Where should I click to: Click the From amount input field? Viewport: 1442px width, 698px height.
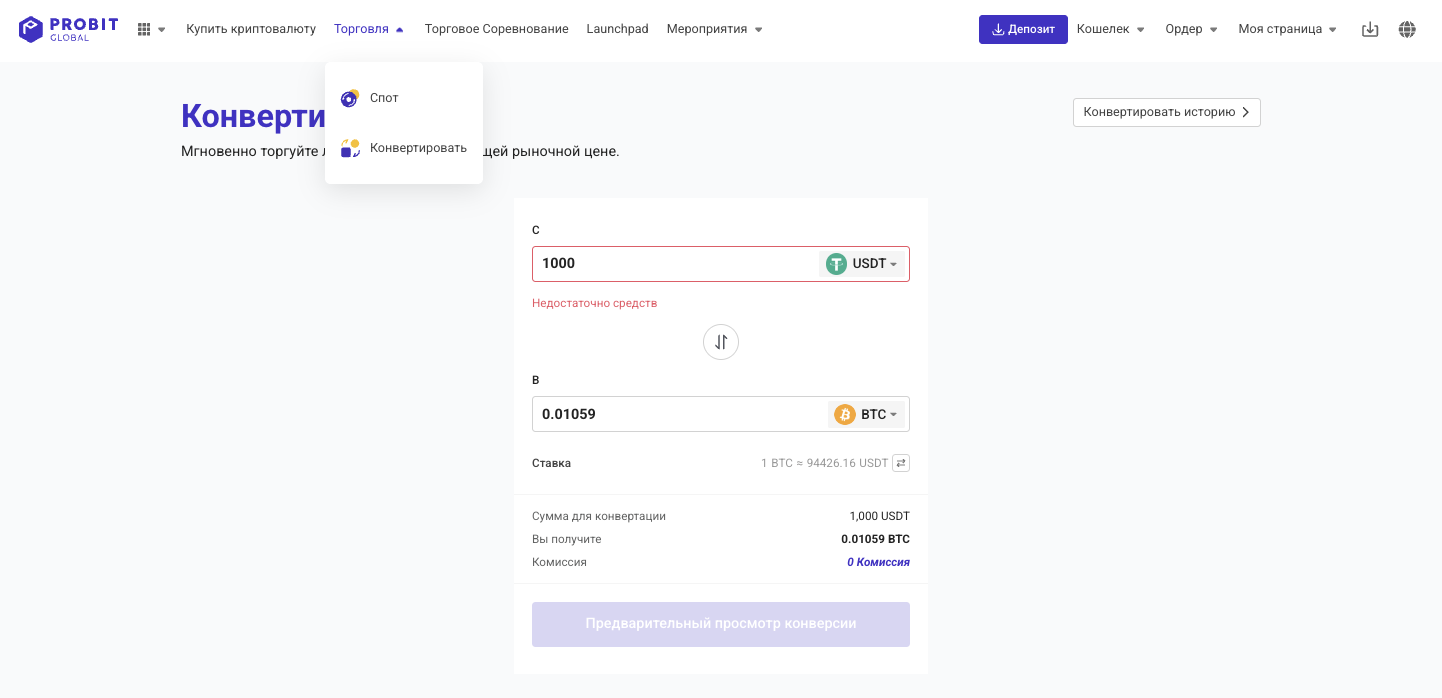tap(676, 264)
